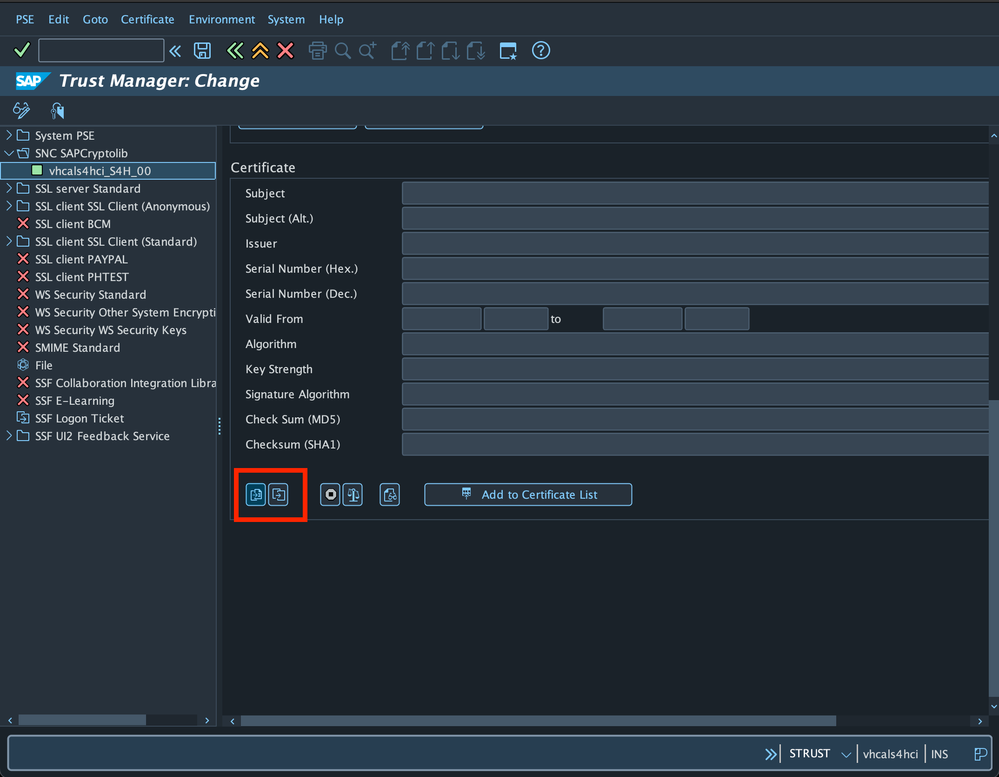The image size is (999, 777).
Task: Select SSL client PHTEST entry
Action: [x=82, y=277]
